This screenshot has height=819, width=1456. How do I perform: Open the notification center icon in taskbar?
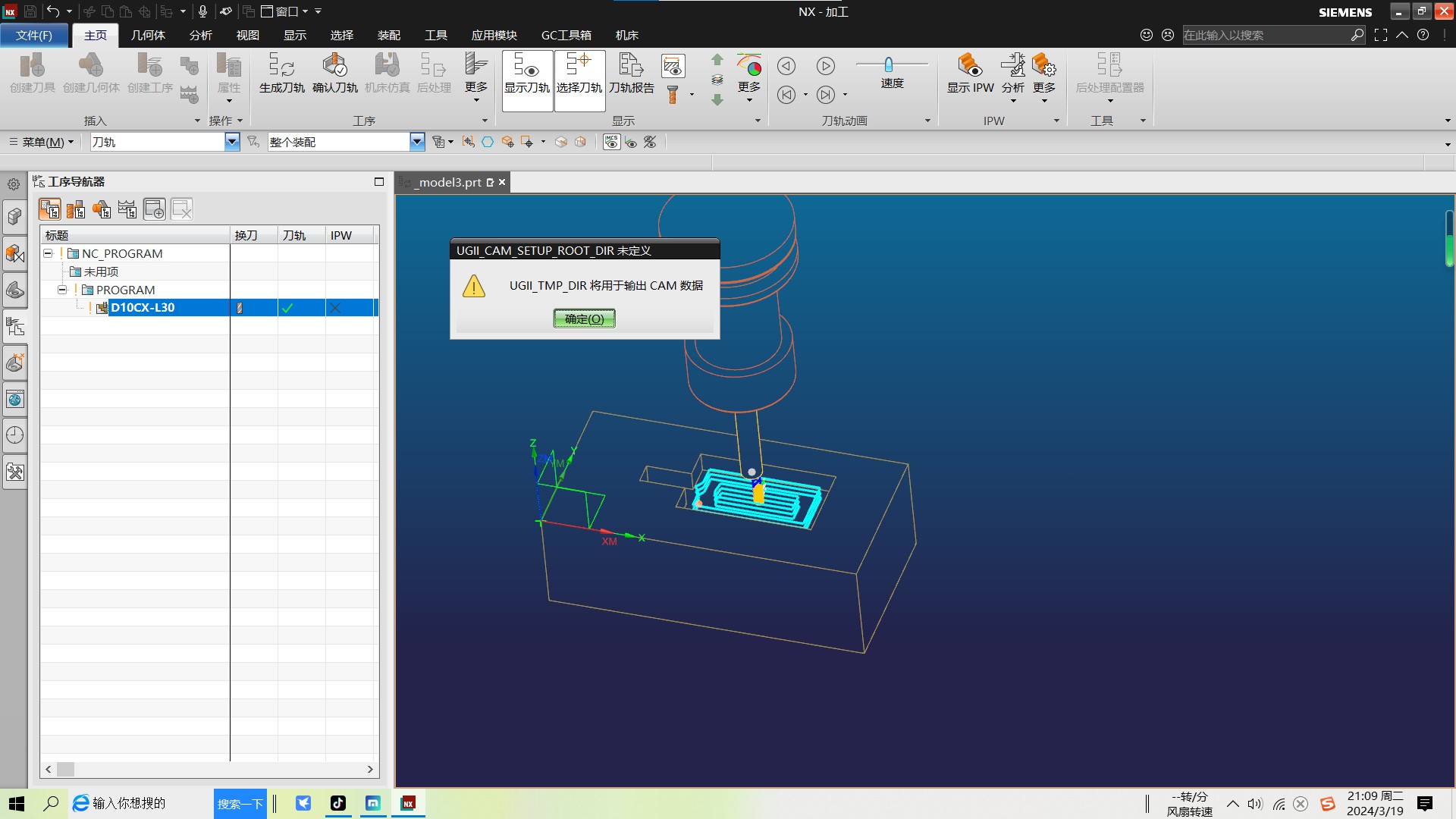coord(1424,803)
